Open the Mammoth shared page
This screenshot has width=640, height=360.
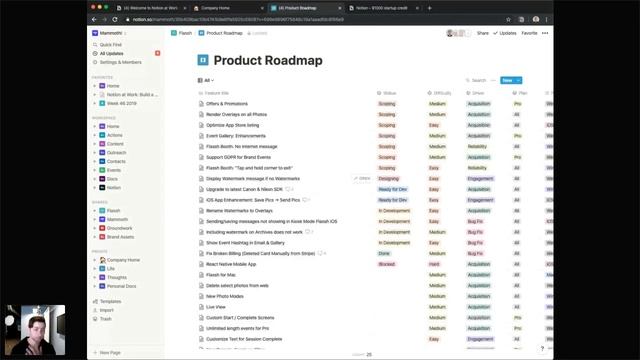pos(117,219)
